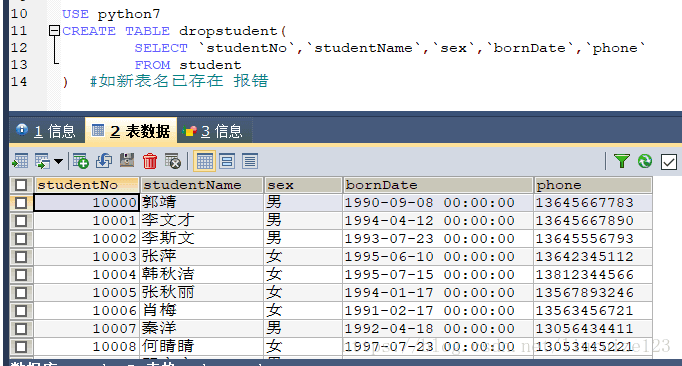Check the row checkbox for student 10008

coord(21,347)
